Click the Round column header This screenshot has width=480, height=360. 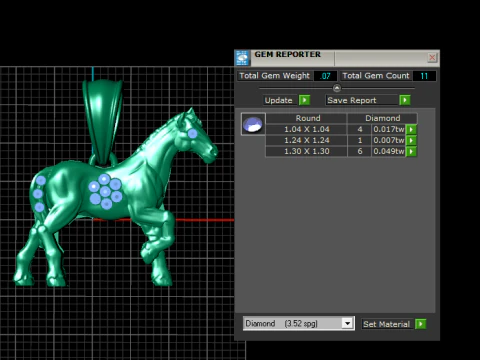[307, 118]
